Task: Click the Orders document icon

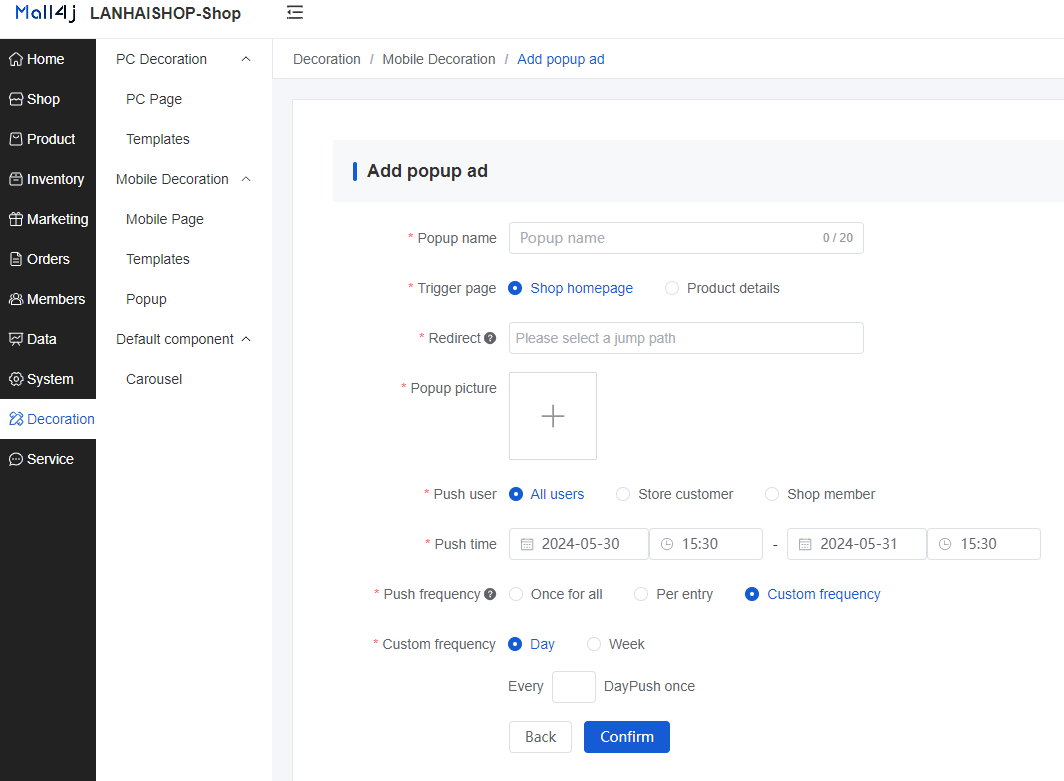Action: [x=16, y=259]
